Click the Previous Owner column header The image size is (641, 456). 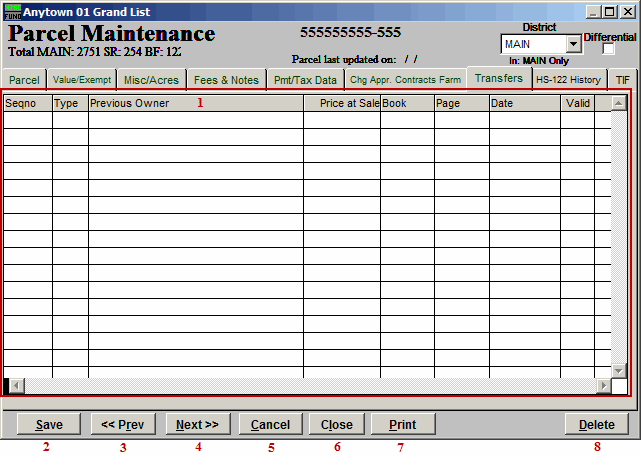(x=195, y=104)
